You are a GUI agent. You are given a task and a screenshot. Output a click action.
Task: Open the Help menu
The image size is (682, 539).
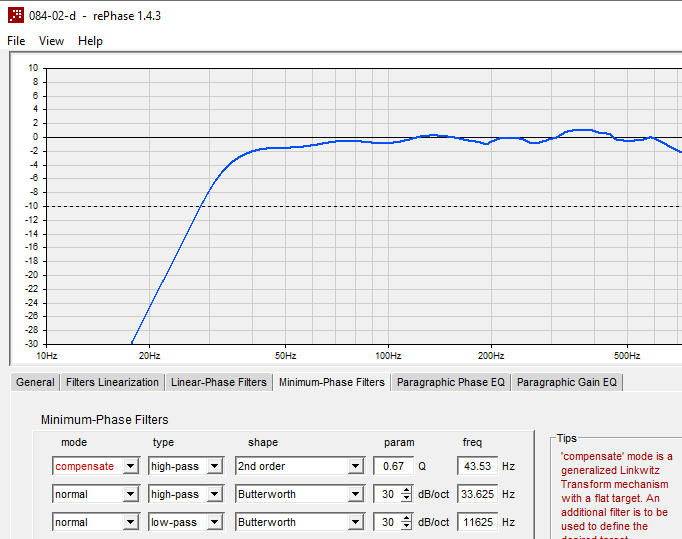point(90,41)
